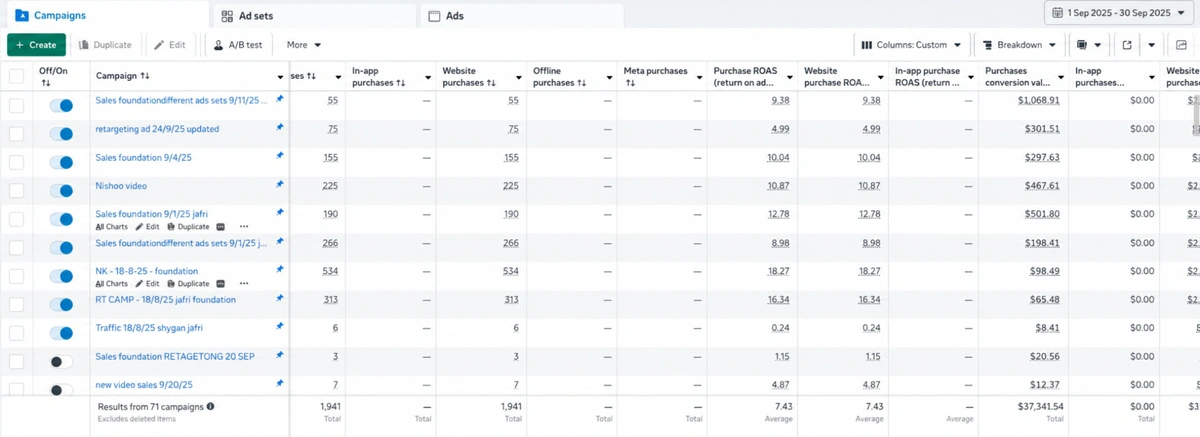This screenshot has height=437, width=1200.
Task: Open Purchases conversion value column dropdown arrow
Action: (x=1062, y=77)
